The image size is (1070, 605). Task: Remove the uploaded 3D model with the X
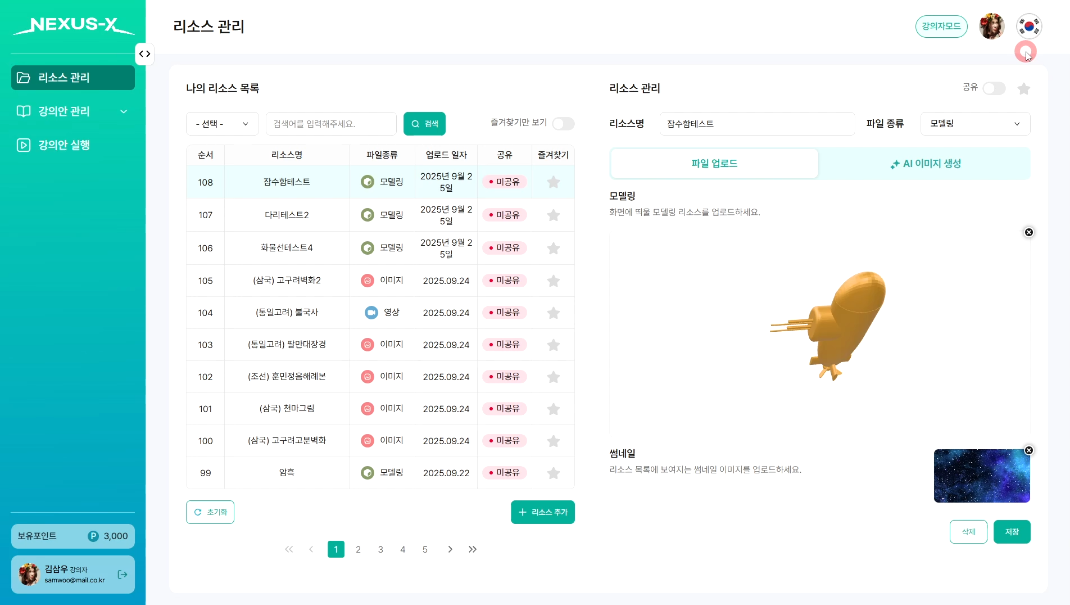(1028, 233)
